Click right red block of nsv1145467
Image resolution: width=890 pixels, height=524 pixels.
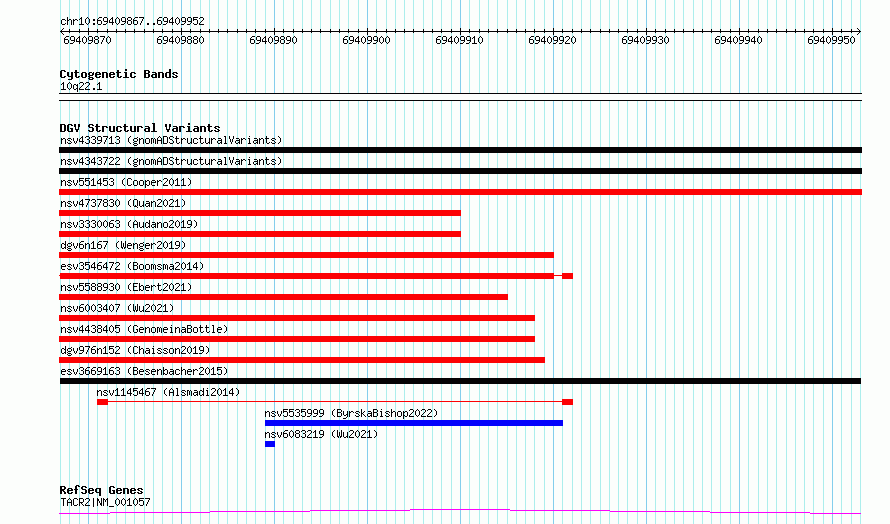567,402
